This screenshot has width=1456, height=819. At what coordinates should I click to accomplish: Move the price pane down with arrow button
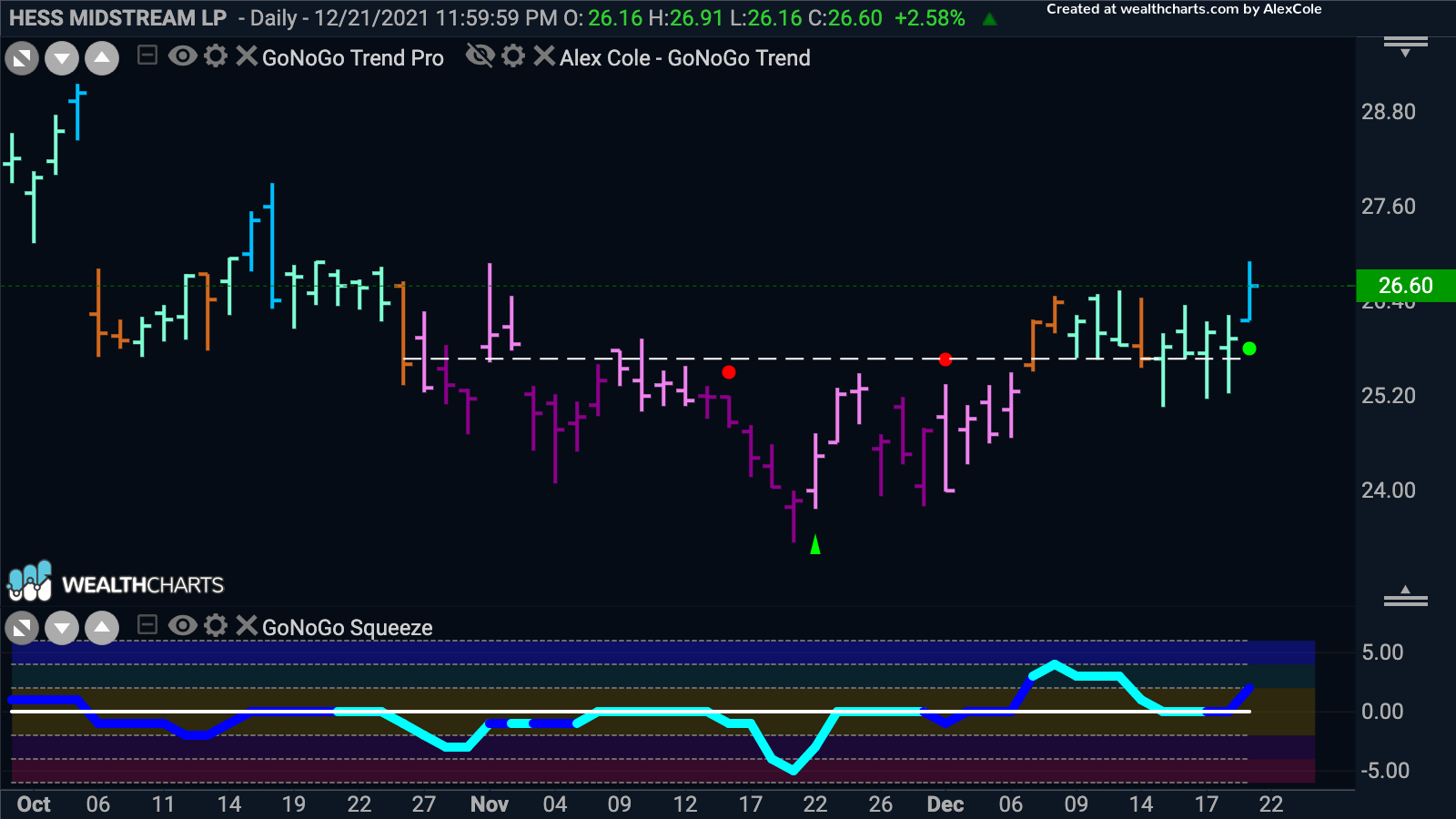62,59
